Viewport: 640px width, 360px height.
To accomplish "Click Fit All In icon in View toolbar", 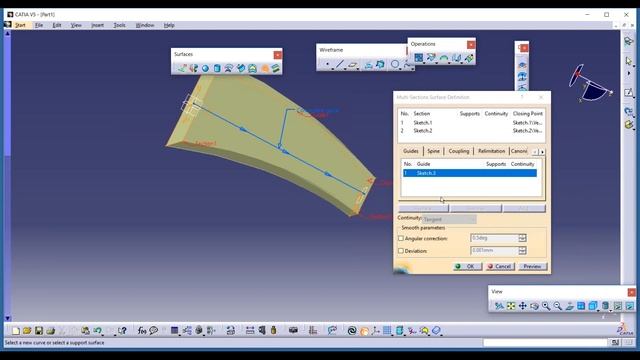I will click(x=511, y=306).
